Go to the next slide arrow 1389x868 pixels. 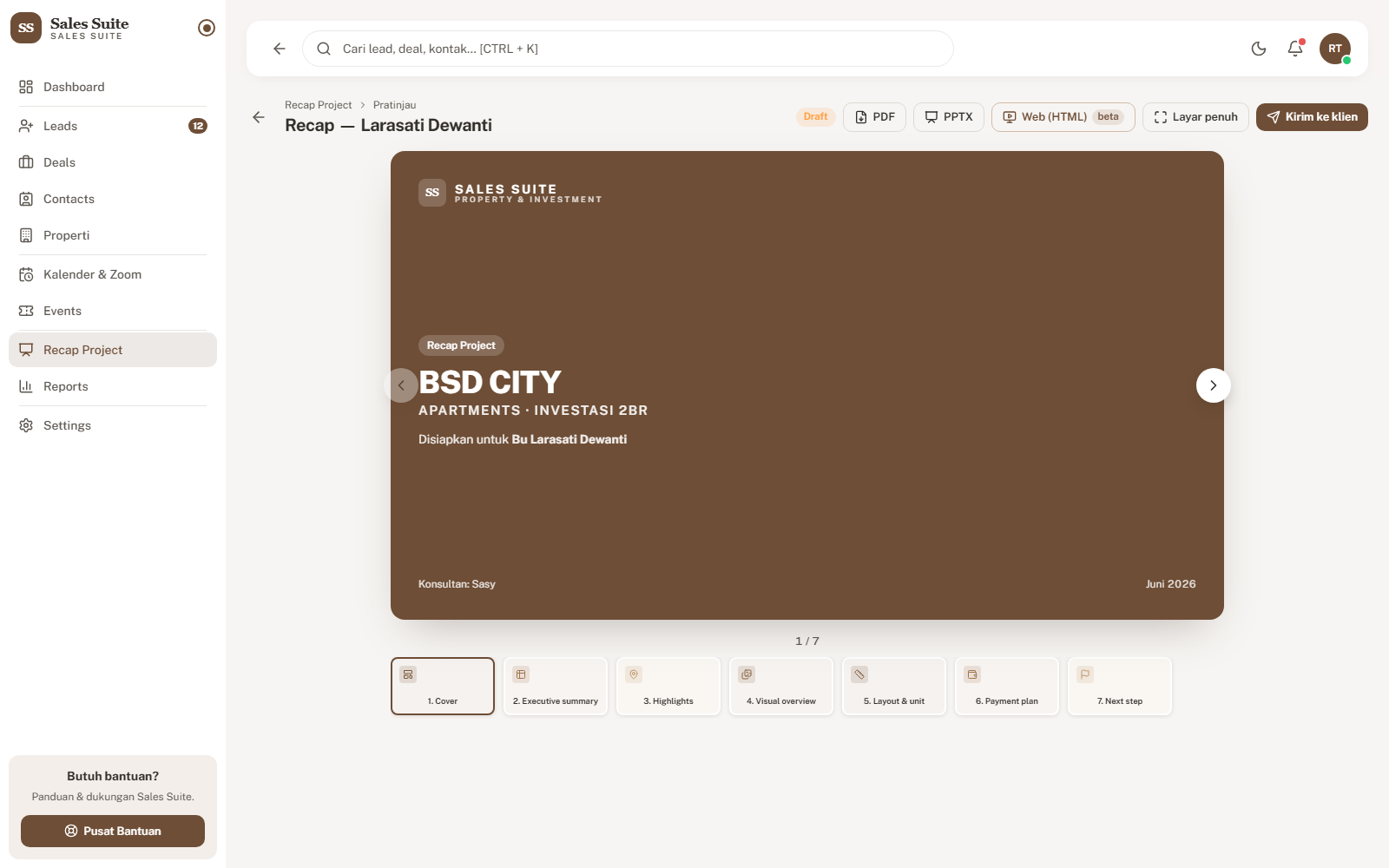click(x=1214, y=385)
